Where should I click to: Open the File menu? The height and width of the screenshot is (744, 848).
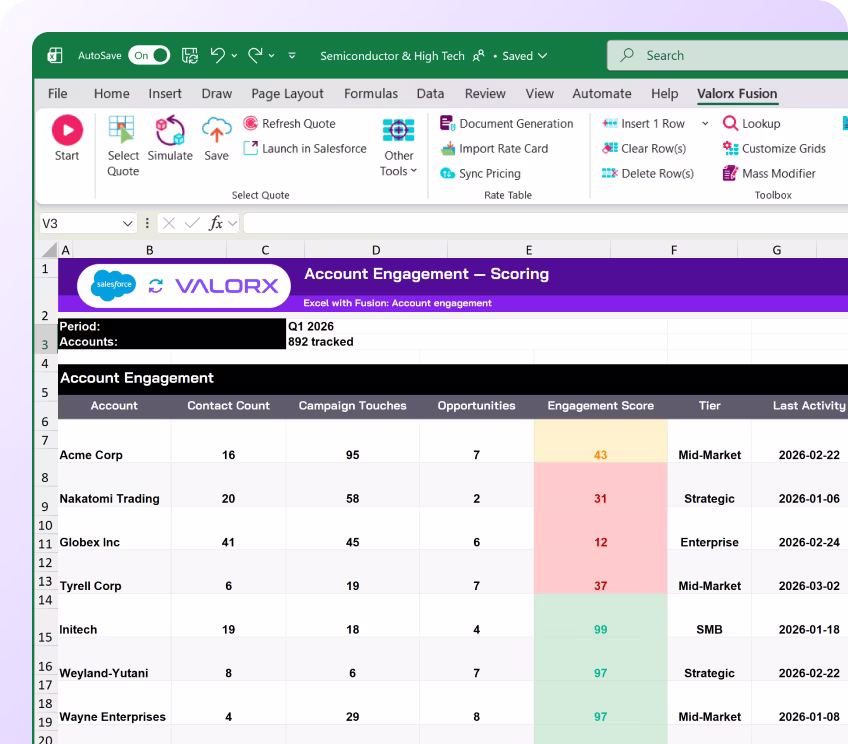(x=57, y=94)
